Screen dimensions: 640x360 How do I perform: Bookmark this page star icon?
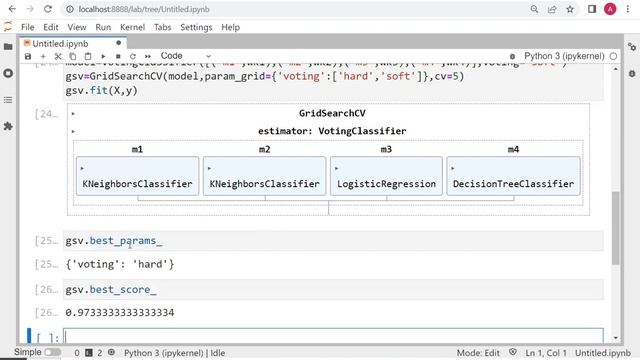[x=570, y=9]
